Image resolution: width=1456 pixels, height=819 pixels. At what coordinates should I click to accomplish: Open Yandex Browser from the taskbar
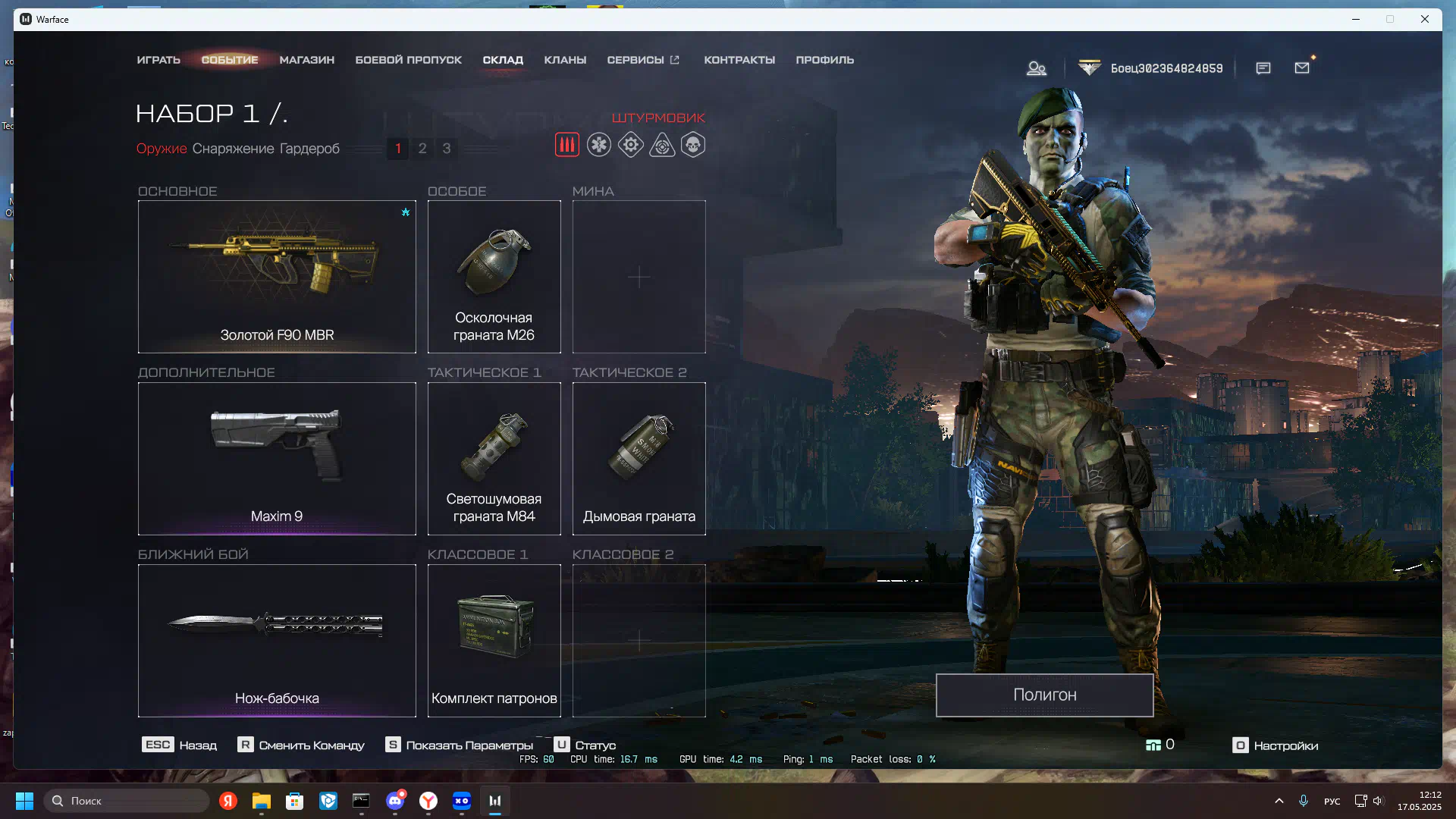point(428,801)
